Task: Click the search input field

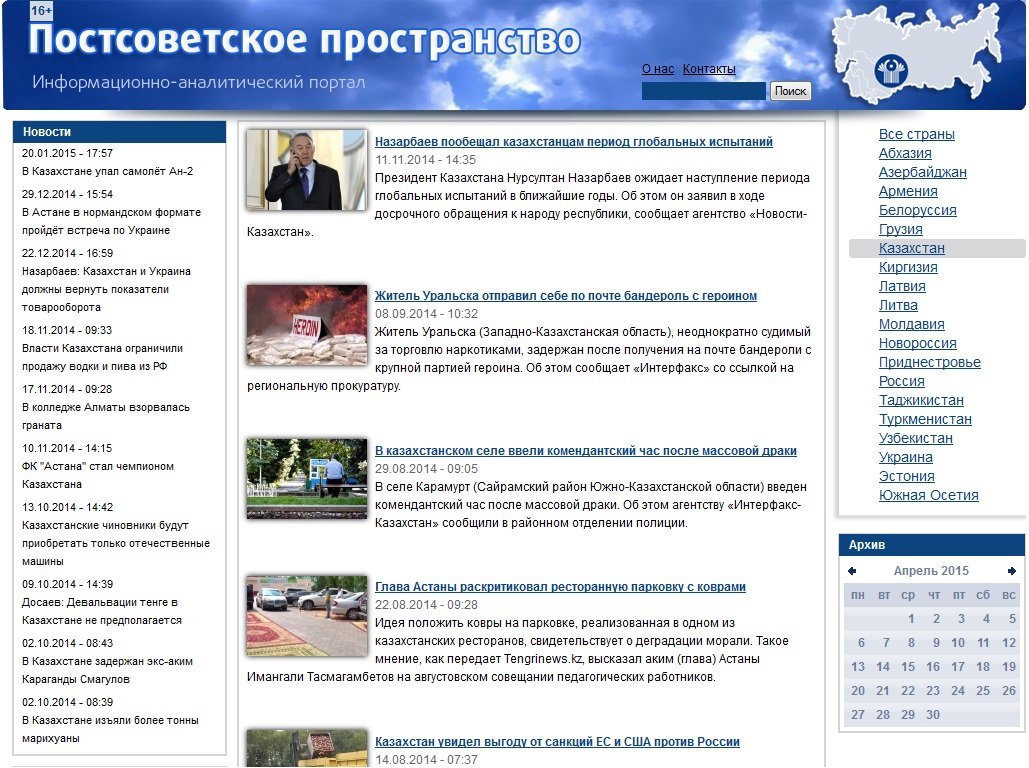Action: [704, 91]
